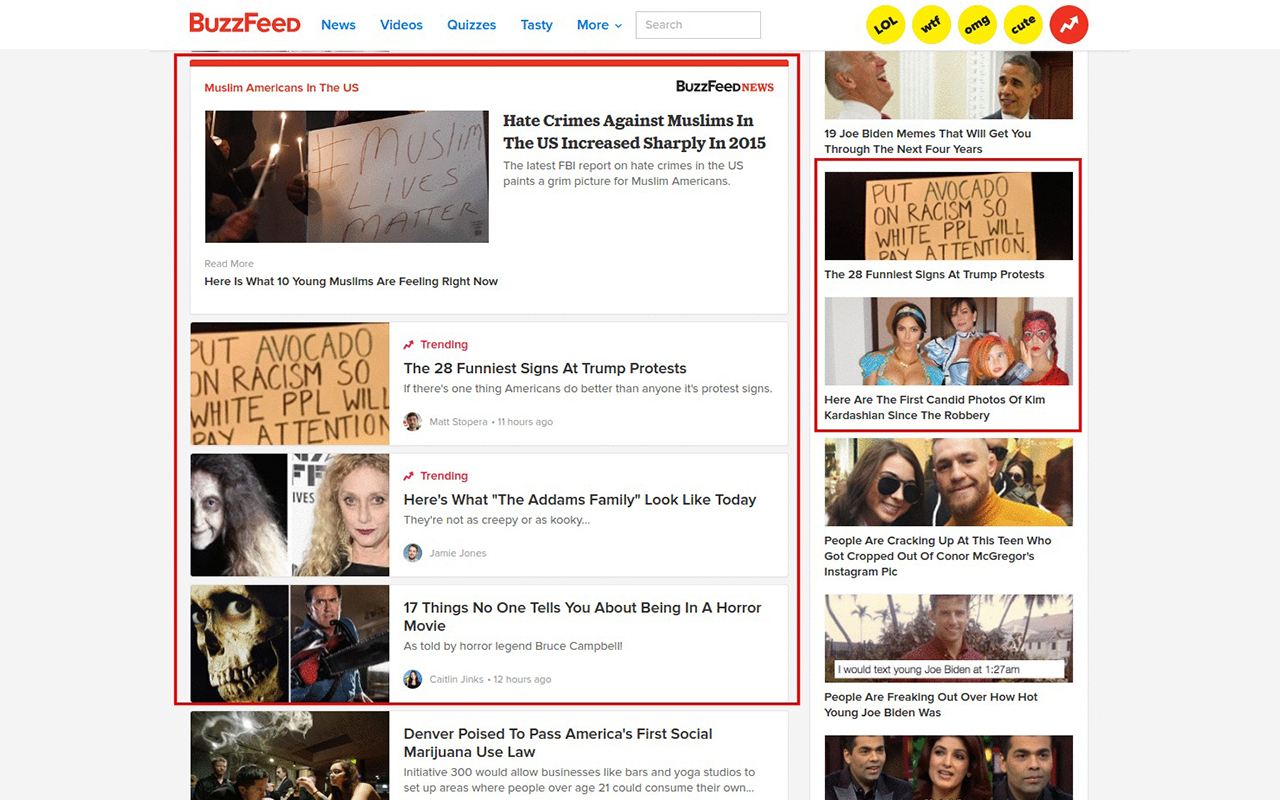This screenshot has width=1280, height=800.
Task: Click Joe Biden memes sidebar thumbnail
Action: click(949, 85)
